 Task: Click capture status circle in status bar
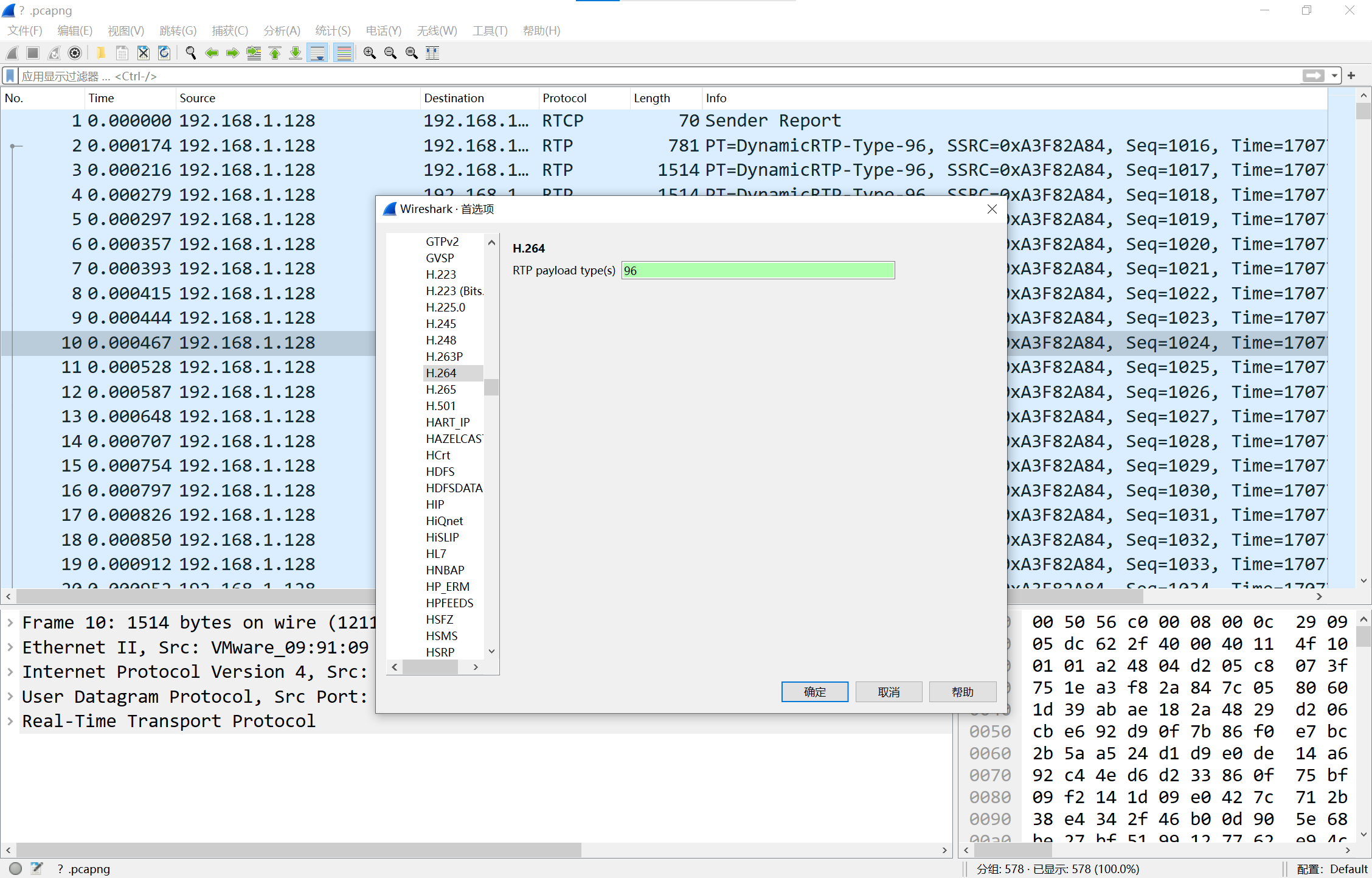coord(16,868)
